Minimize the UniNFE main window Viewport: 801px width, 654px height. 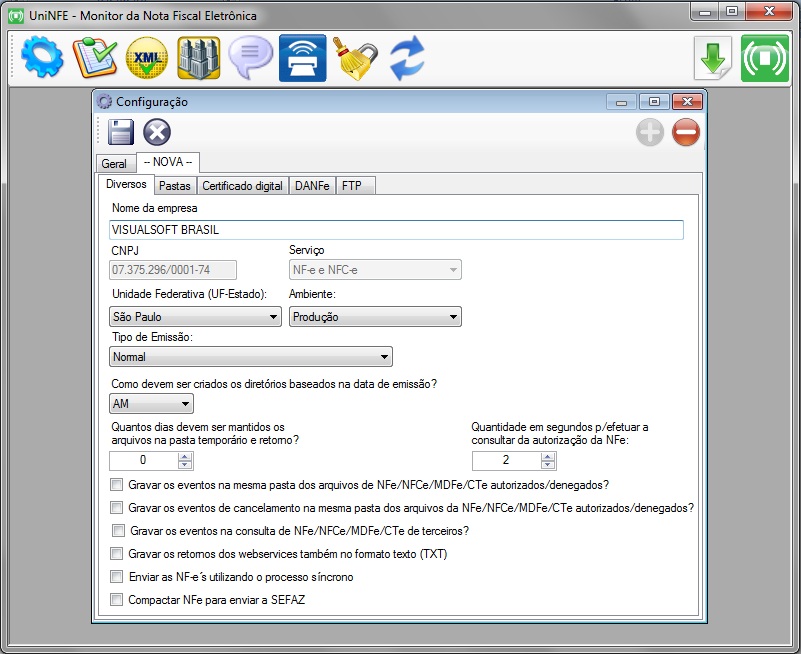(x=705, y=12)
